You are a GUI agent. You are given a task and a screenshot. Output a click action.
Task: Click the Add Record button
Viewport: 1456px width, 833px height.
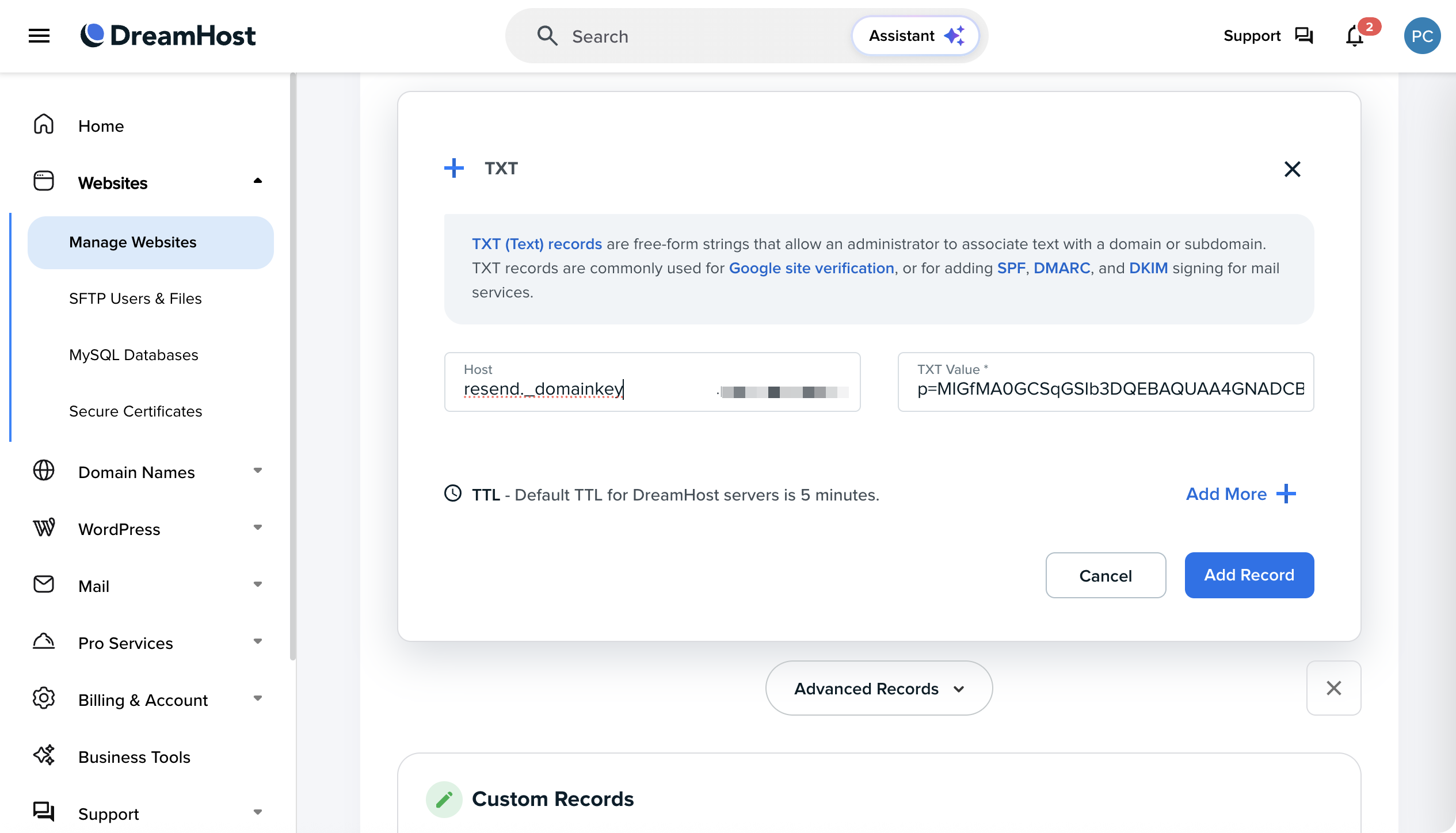pos(1249,575)
